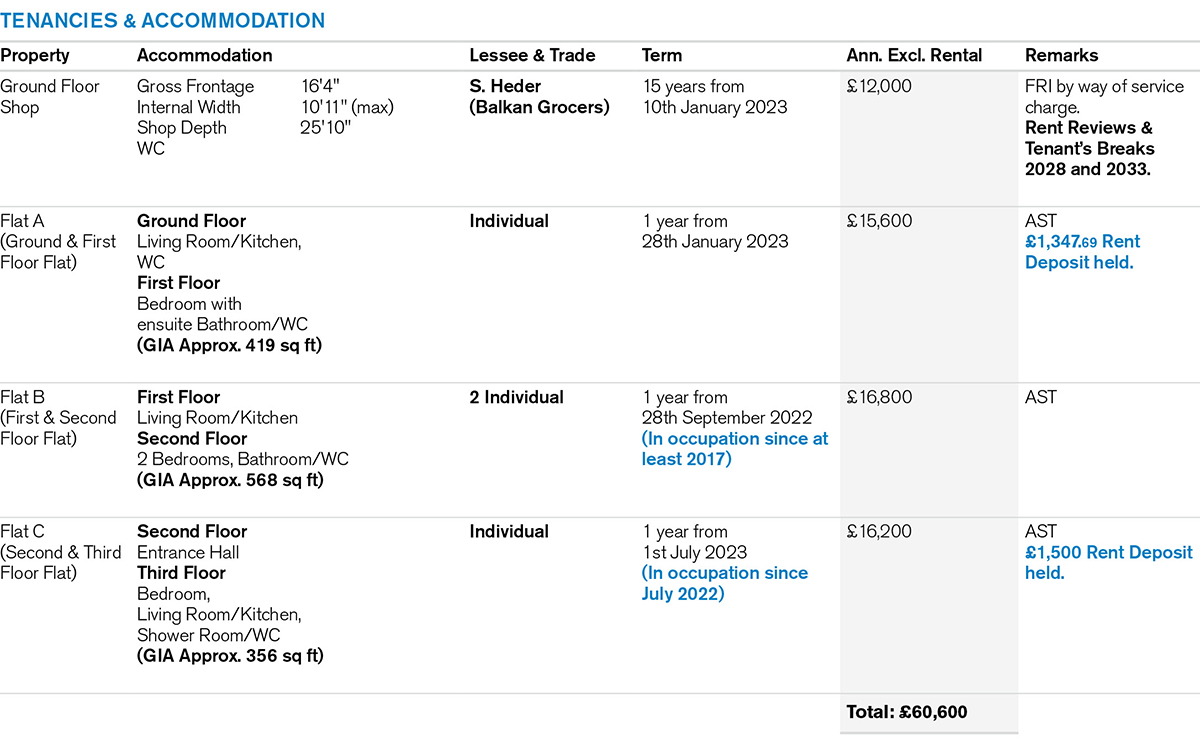
Task: Click the £1,347.69 Rent Deposit held text
Action: coord(1083,252)
